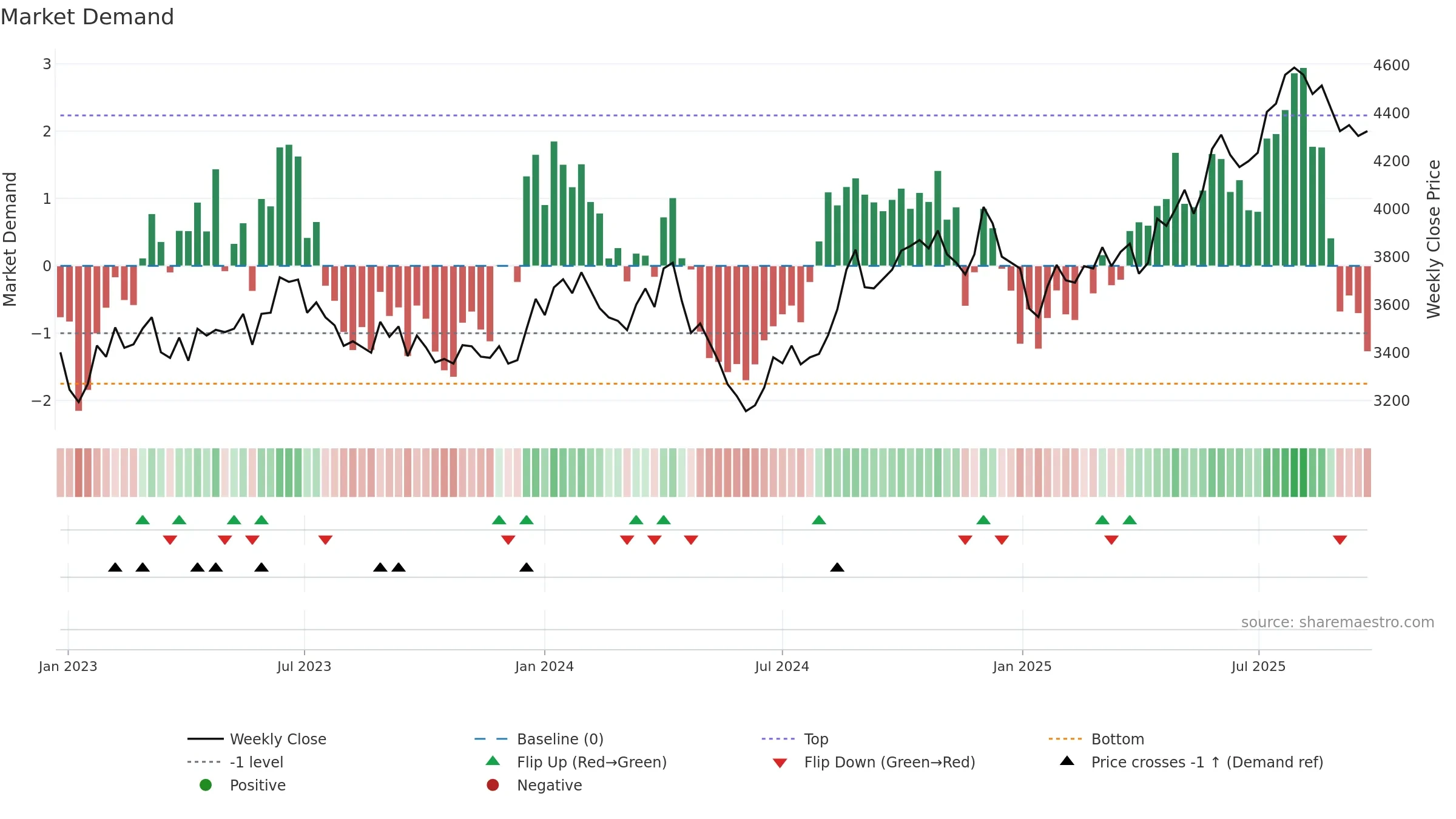This screenshot has height=819, width=1456.
Task: Click the first black price-cross marker
Action: pyautogui.click(x=115, y=567)
